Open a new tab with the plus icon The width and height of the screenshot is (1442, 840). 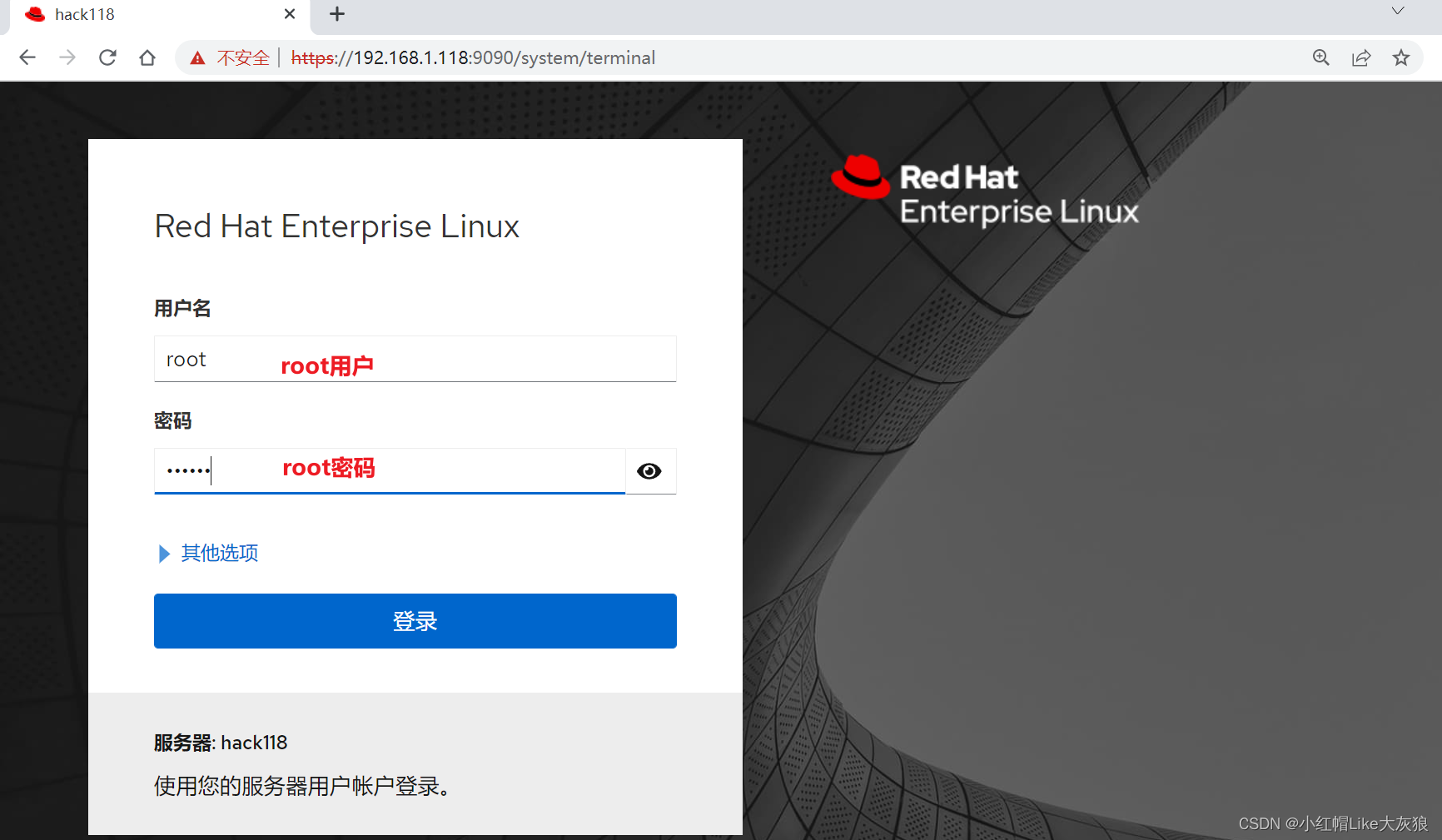[x=337, y=14]
